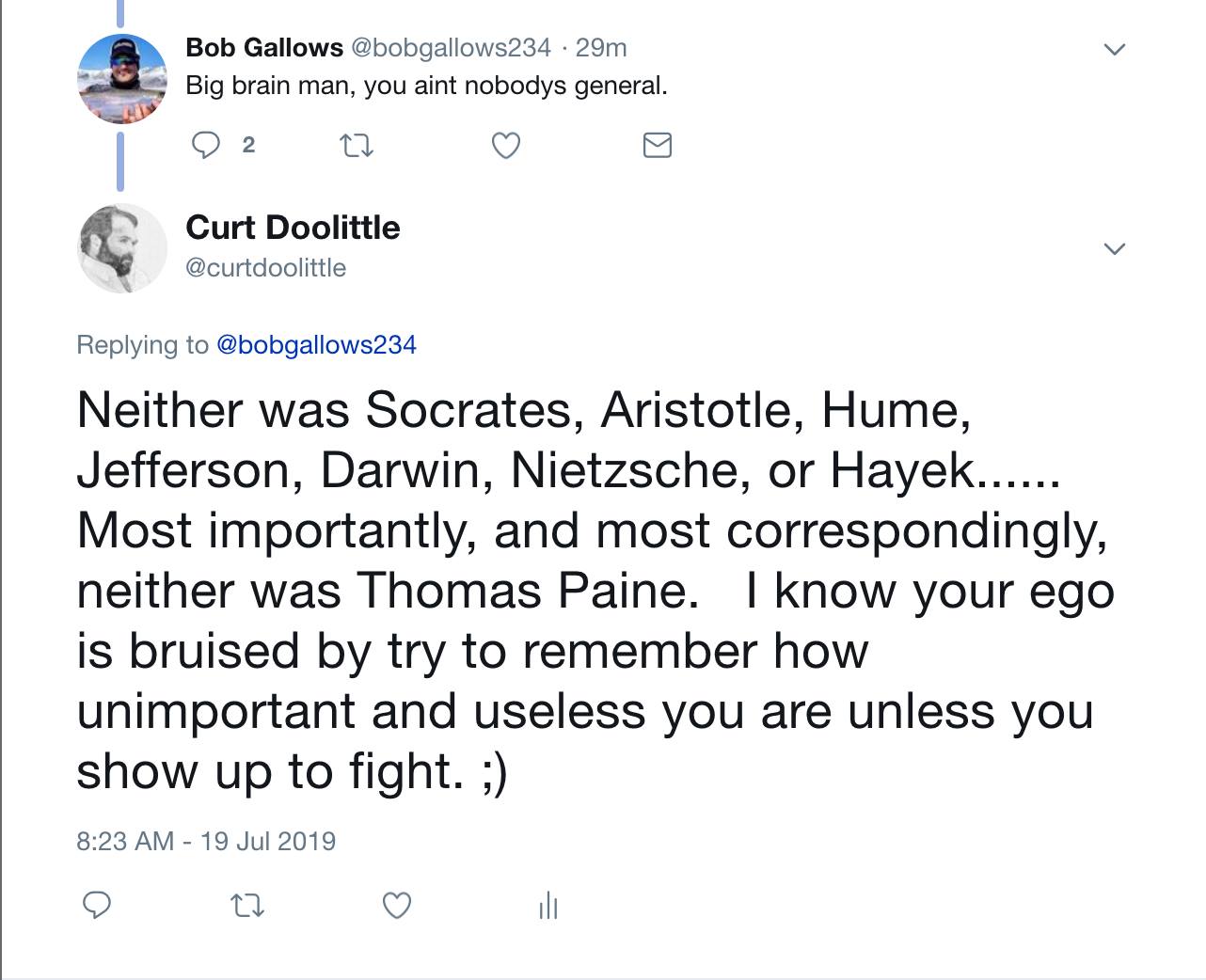Like Bob Gallows' tweet
The image size is (1206, 980).
506,146
